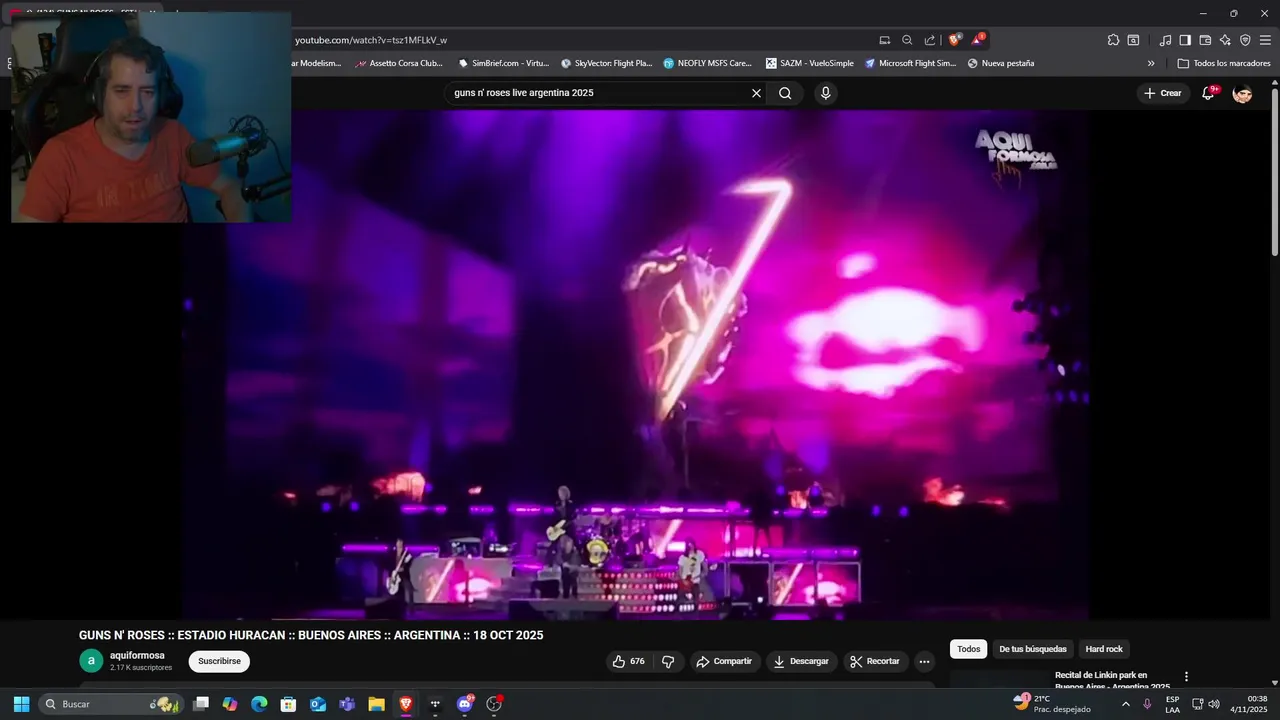Screen dimensions: 1280x720
Task: Dislike the video with thumbs down
Action: [668, 661]
